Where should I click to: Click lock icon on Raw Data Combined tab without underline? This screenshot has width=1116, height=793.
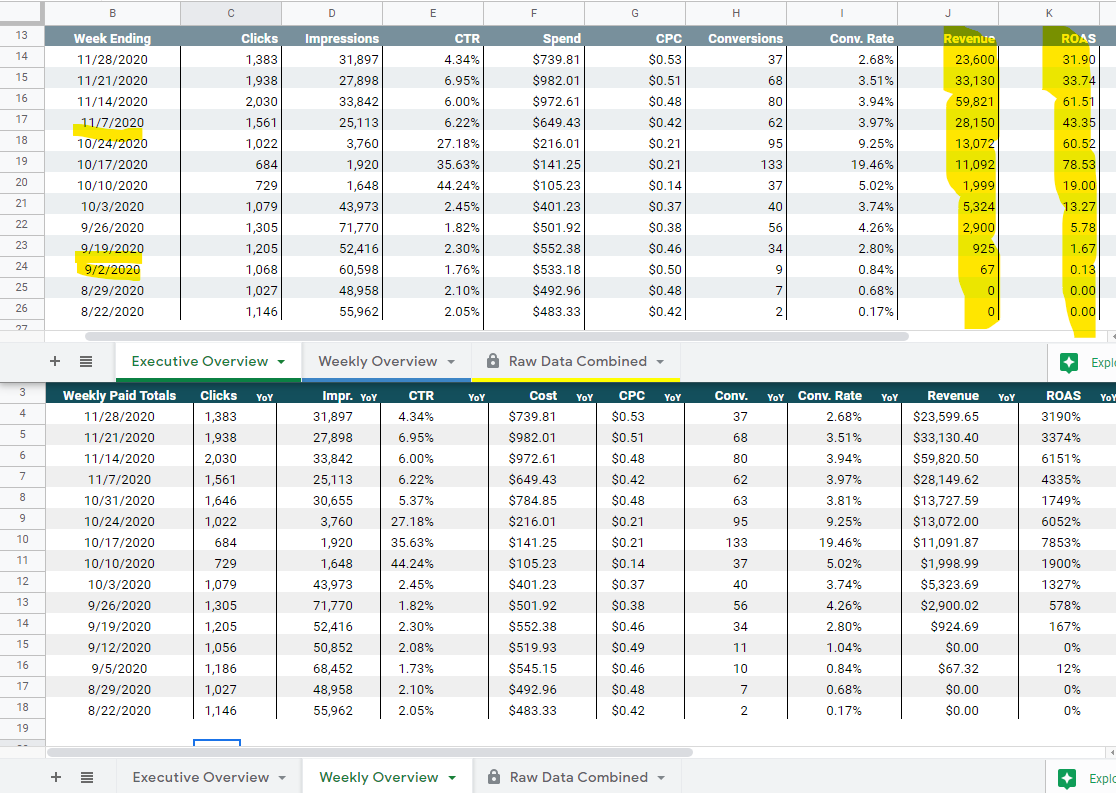(493, 777)
